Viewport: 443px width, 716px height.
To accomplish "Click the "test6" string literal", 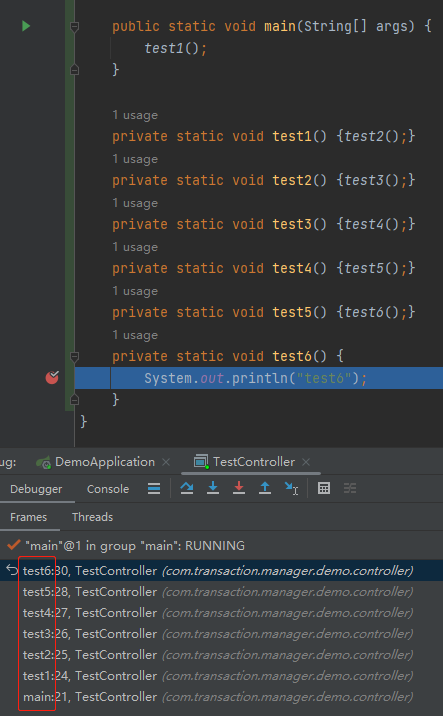I will (x=324, y=379).
